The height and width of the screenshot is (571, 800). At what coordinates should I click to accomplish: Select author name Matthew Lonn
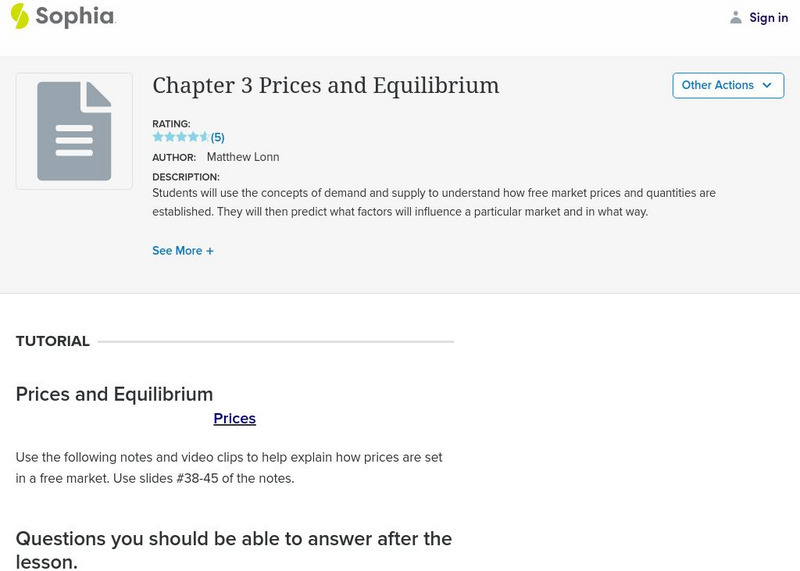[243, 157]
